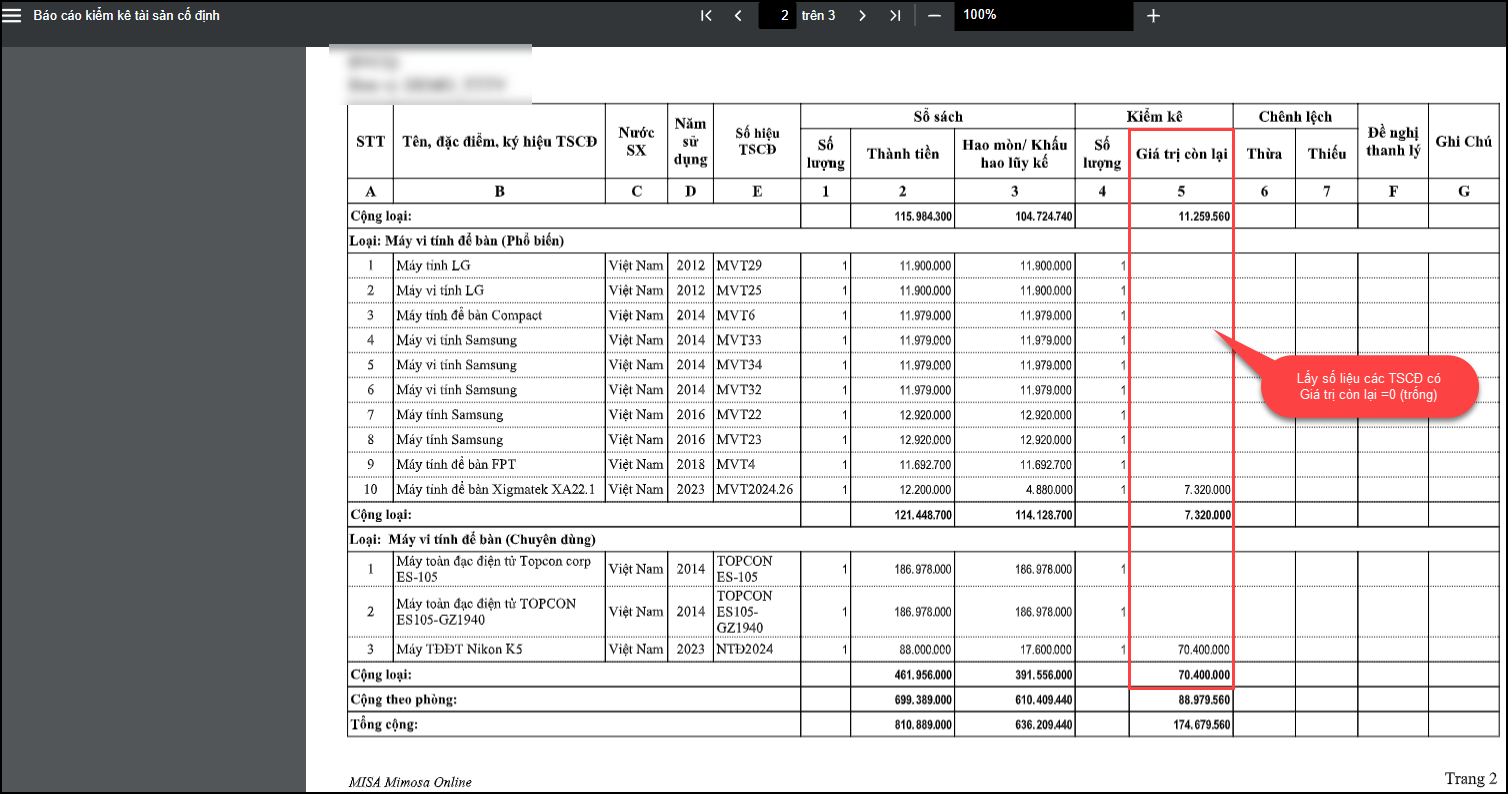Go to the next page
This screenshot has width=1508, height=794.
(862, 15)
